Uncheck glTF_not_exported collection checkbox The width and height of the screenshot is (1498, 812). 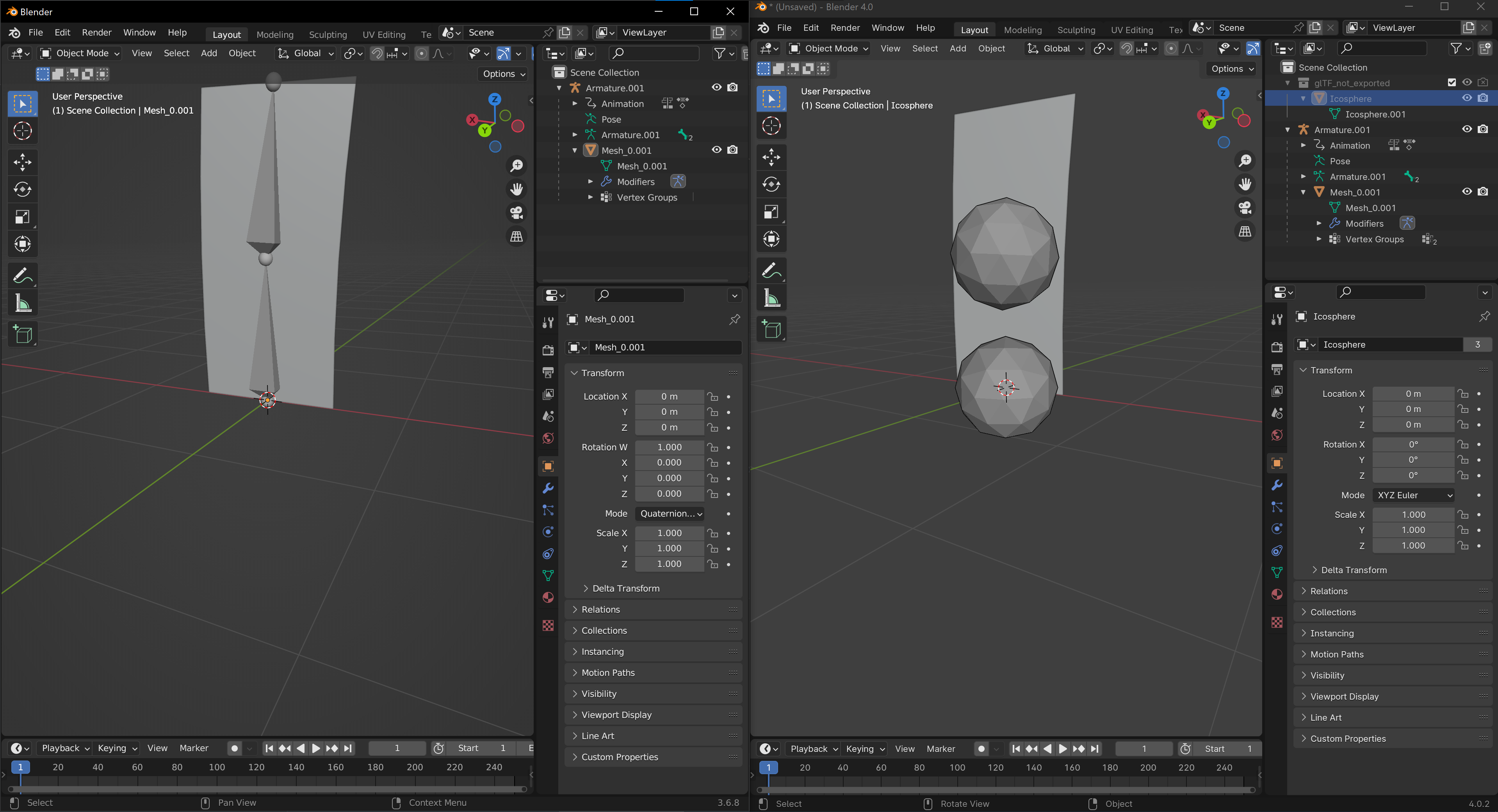tap(1452, 83)
